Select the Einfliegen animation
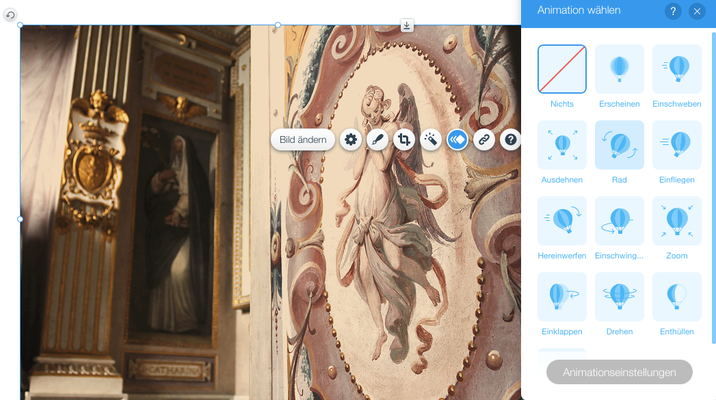 [x=677, y=145]
